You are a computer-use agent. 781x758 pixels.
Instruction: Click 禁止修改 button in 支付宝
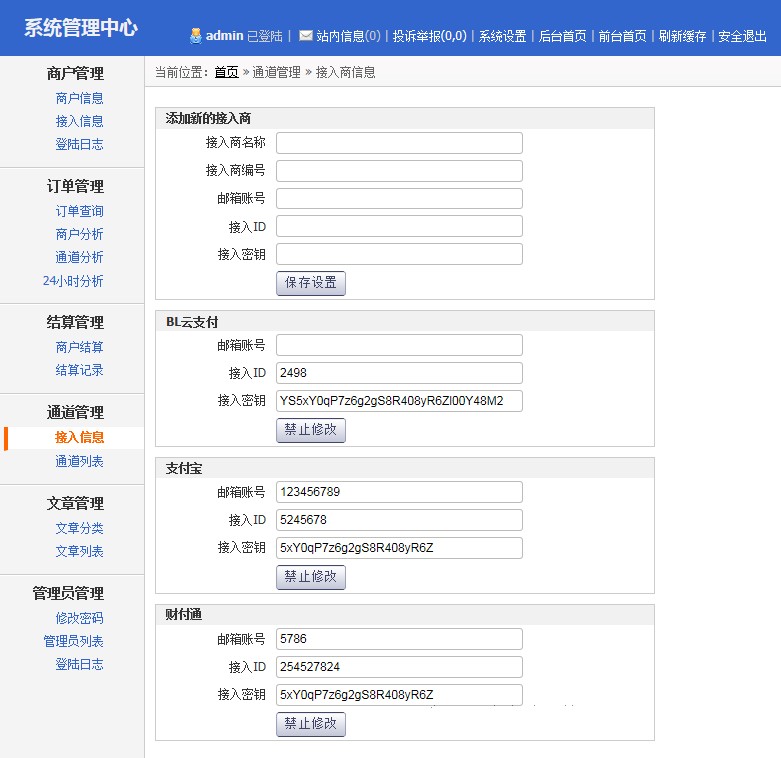311,577
